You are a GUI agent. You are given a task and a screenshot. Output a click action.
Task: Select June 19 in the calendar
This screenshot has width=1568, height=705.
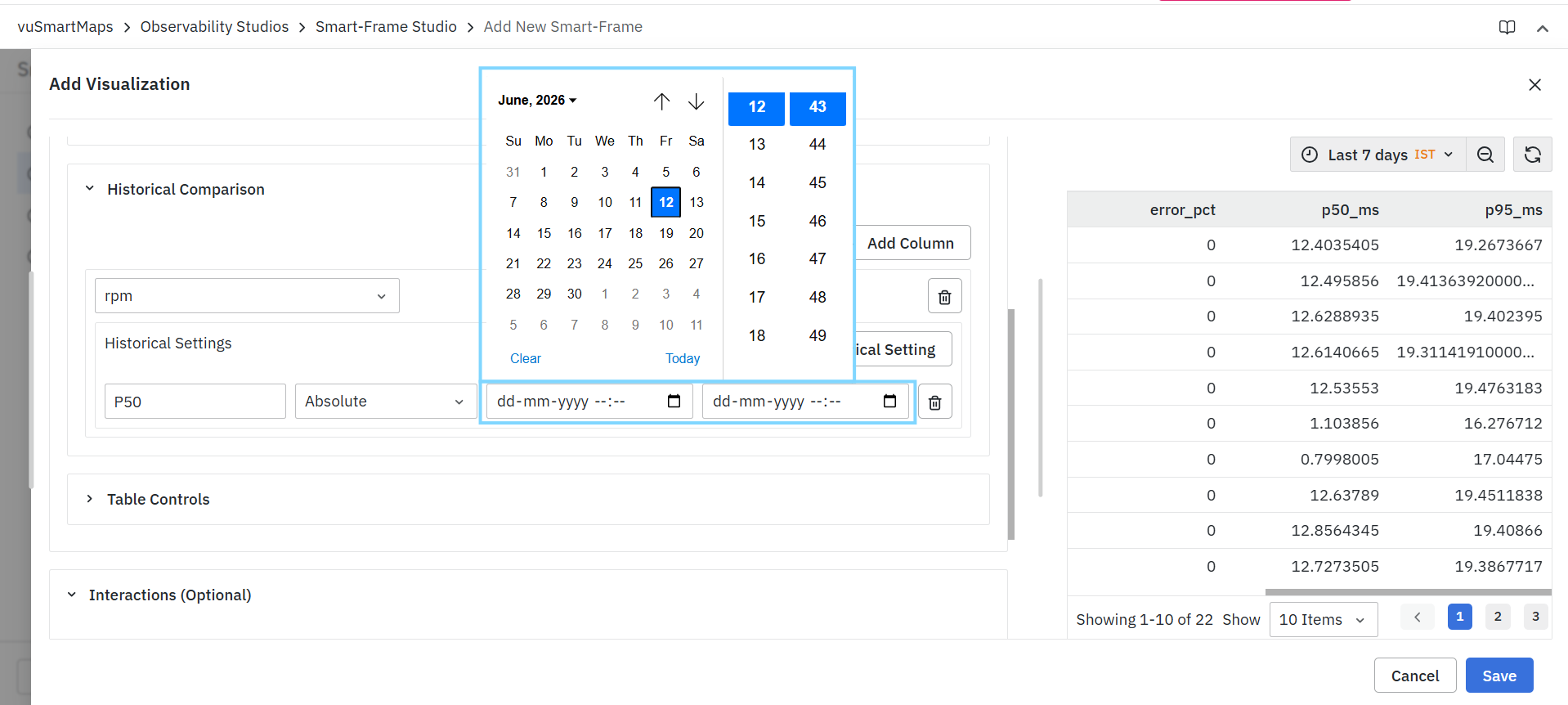point(666,233)
